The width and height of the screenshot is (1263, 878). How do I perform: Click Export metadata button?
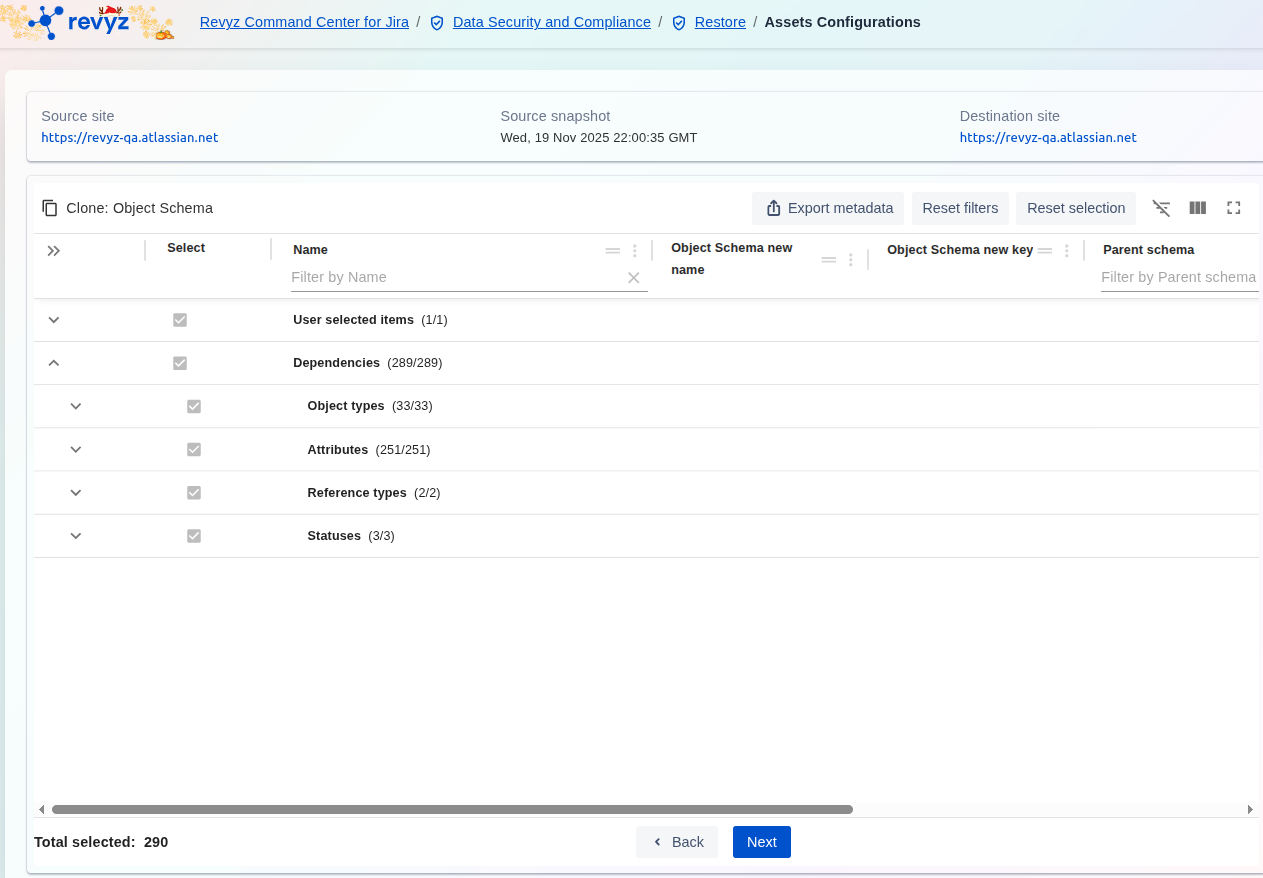click(828, 208)
